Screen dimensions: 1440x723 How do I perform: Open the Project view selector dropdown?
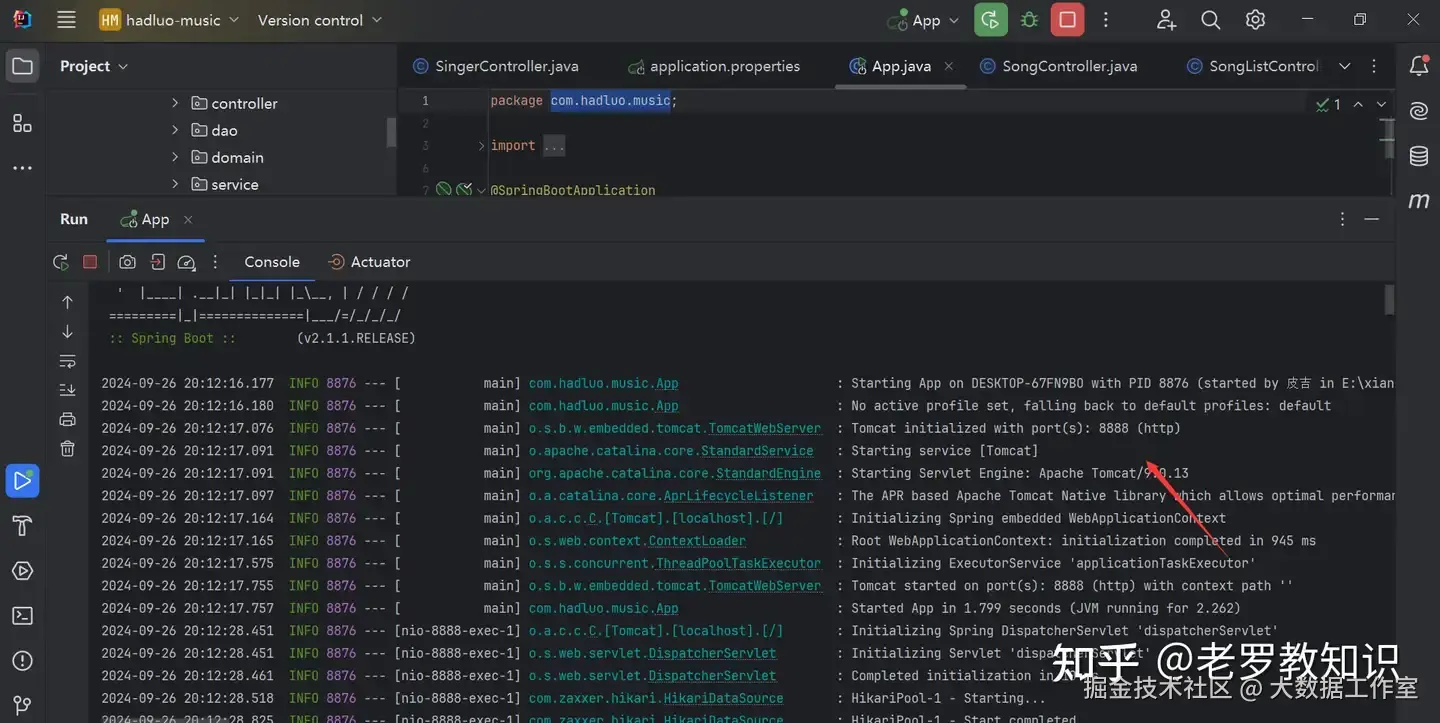[x=94, y=66]
